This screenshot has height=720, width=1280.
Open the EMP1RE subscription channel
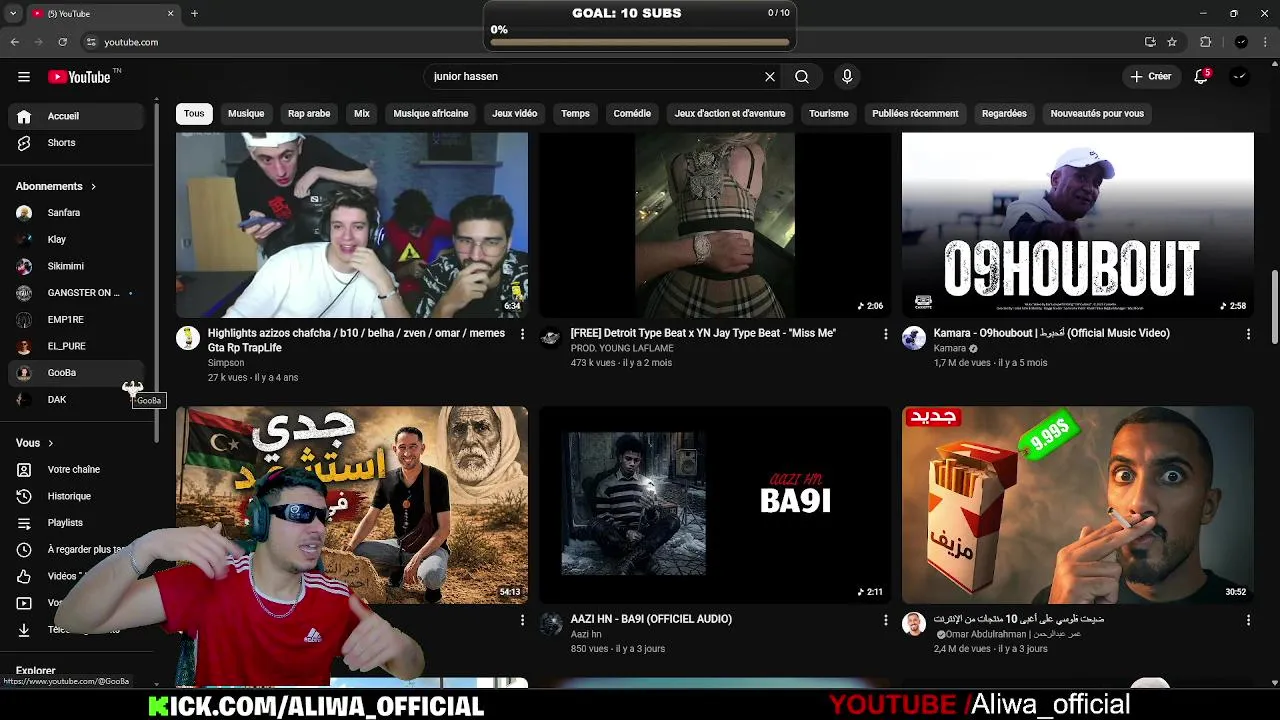[76, 320]
